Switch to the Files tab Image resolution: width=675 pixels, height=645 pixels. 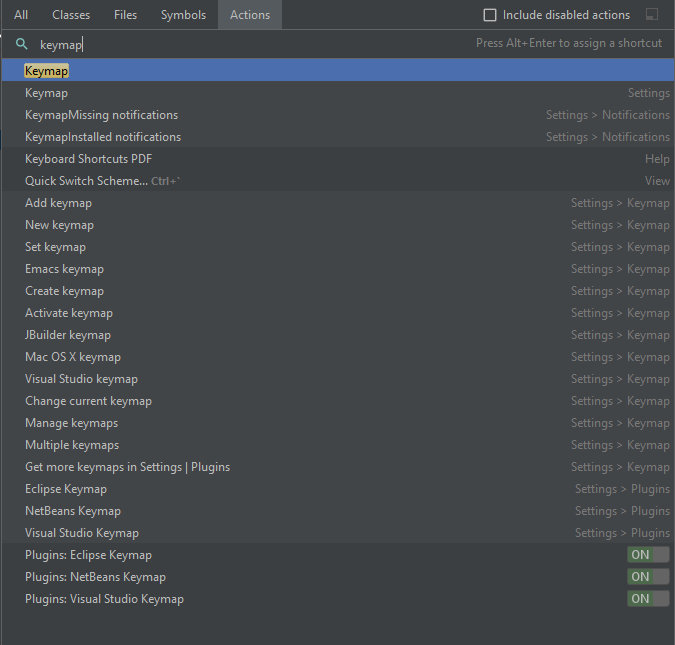tap(125, 15)
